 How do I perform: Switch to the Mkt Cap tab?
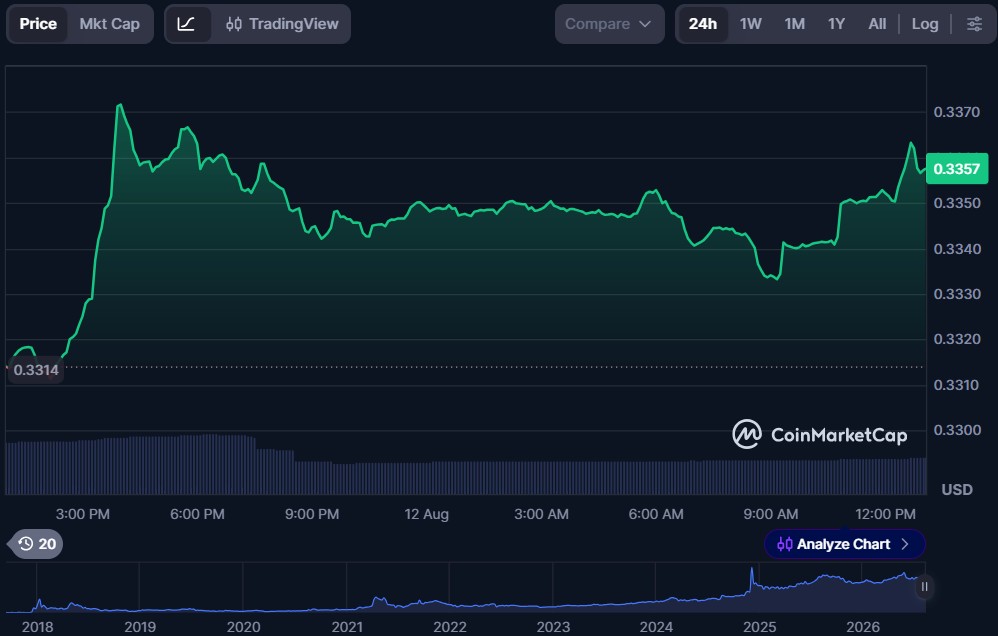pyautogui.click(x=109, y=24)
